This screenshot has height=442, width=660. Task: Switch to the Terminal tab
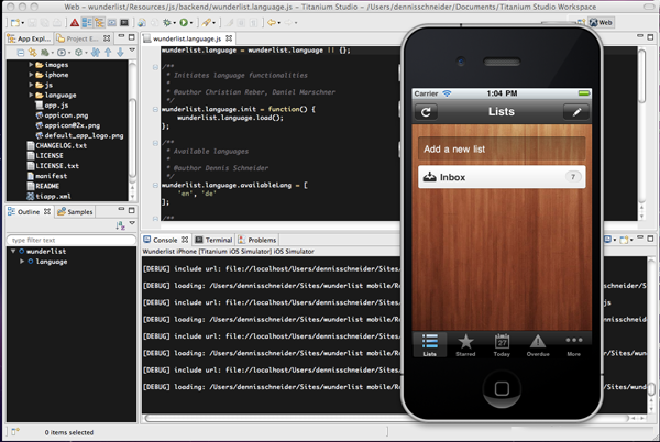pos(214,240)
